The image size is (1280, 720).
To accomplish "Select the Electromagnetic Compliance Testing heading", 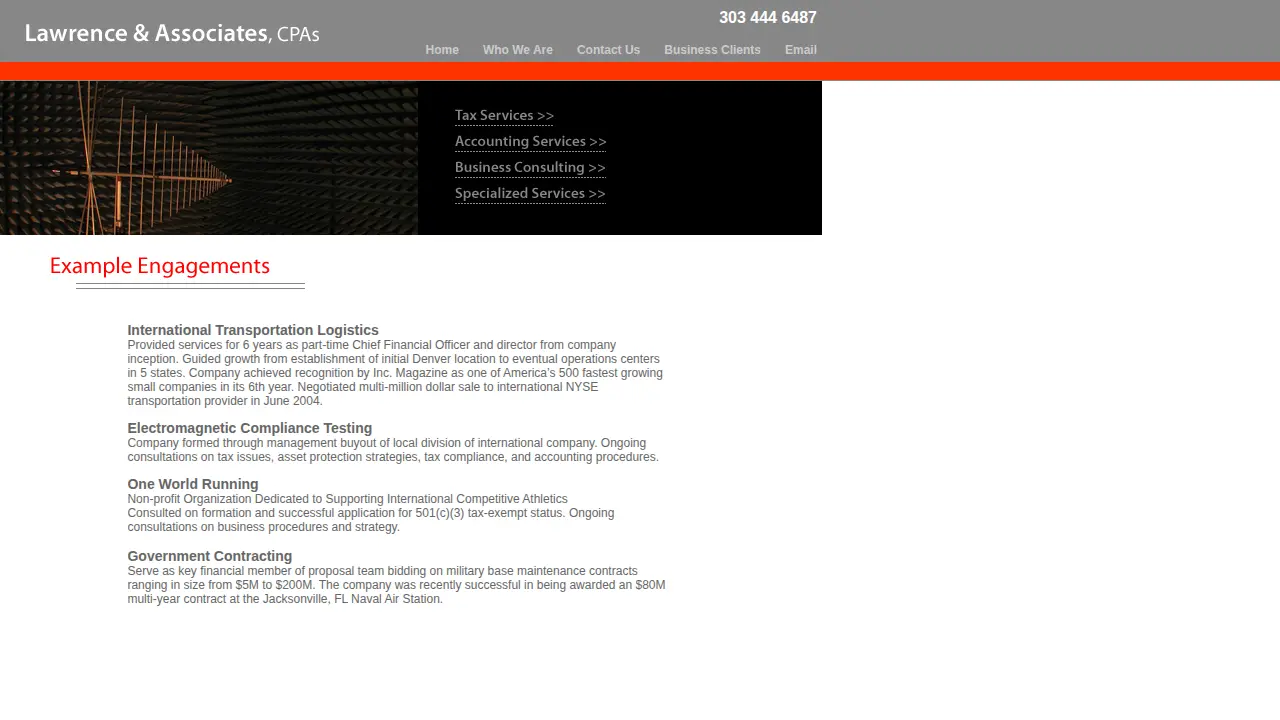I will coord(249,428).
